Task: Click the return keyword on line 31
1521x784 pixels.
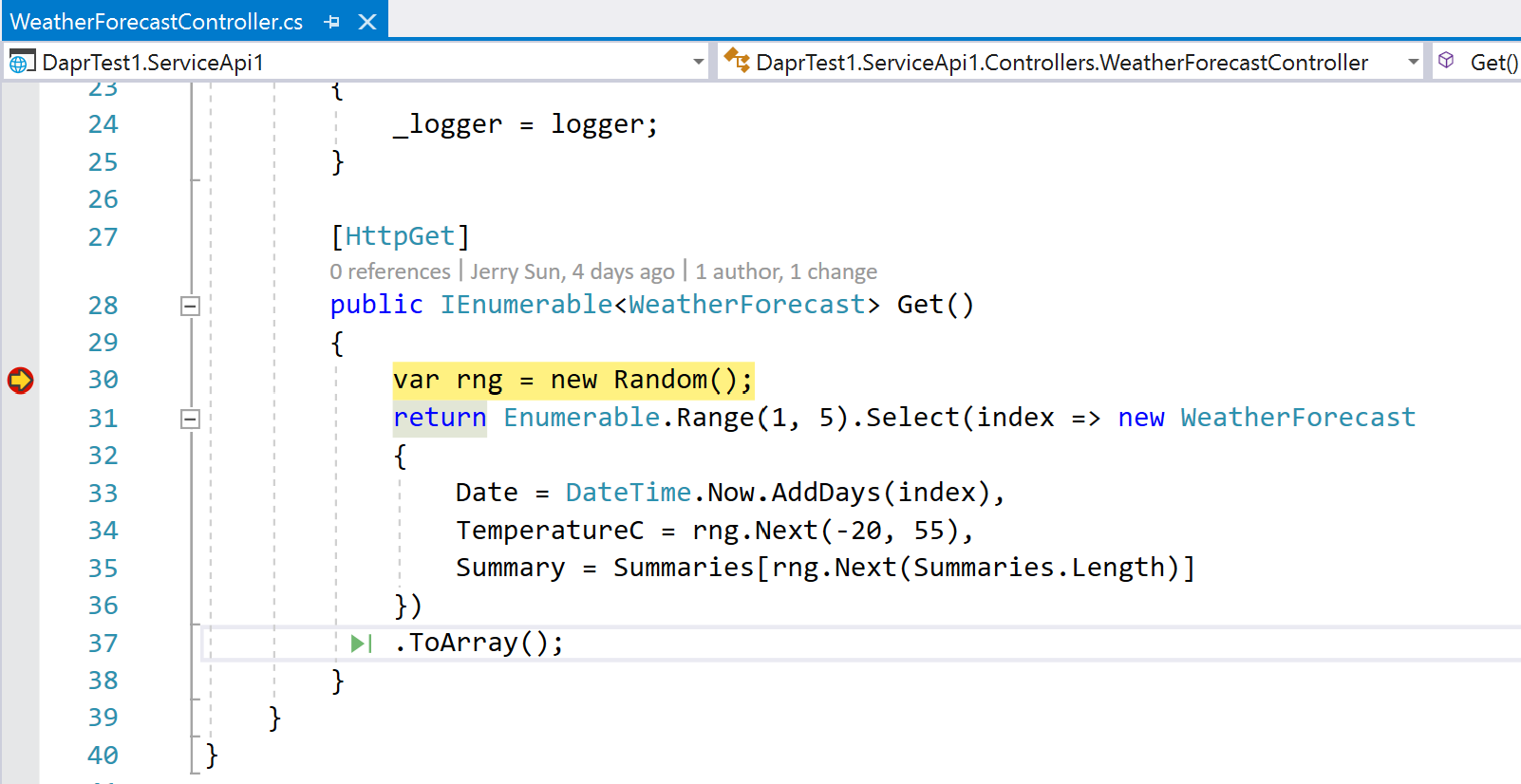Action: pos(440,418)
